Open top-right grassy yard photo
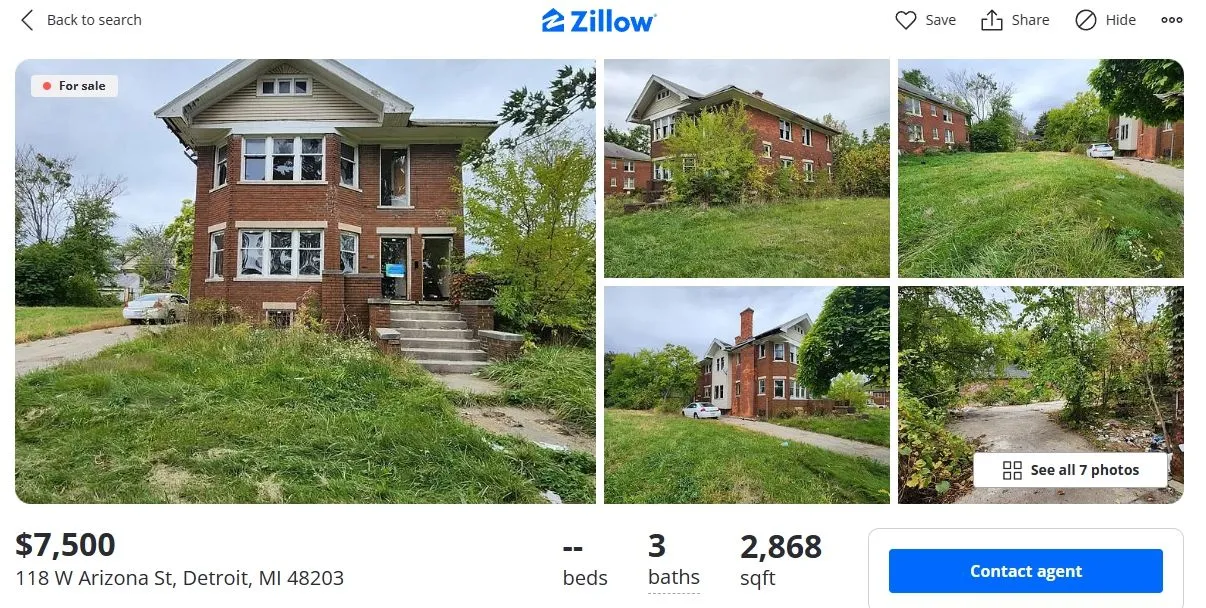 point(1041,168)
